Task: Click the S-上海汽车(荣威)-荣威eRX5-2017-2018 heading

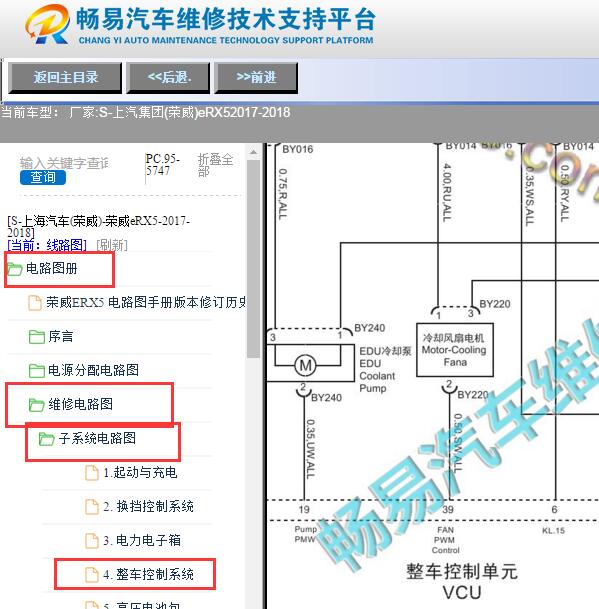Action: click(x=98, y=227)
